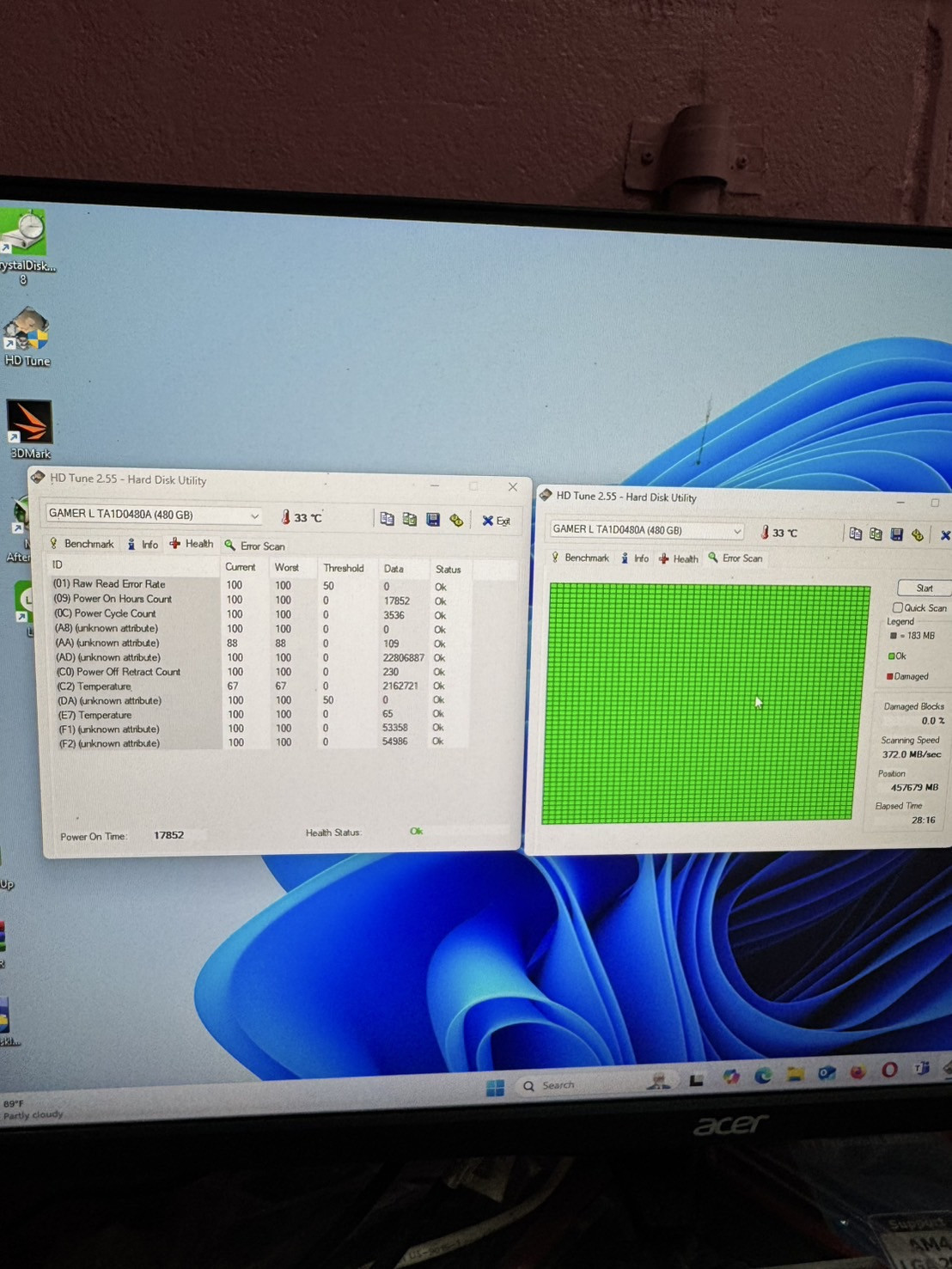The image size is (952, 1269).
Task: Click the ID column header
Action: point(134,564)
